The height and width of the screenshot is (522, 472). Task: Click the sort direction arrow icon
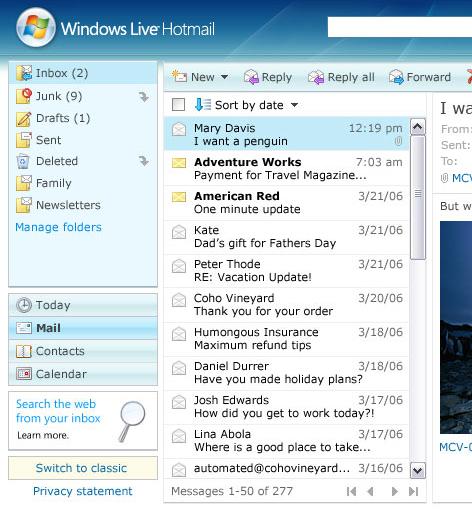[202, 104]
